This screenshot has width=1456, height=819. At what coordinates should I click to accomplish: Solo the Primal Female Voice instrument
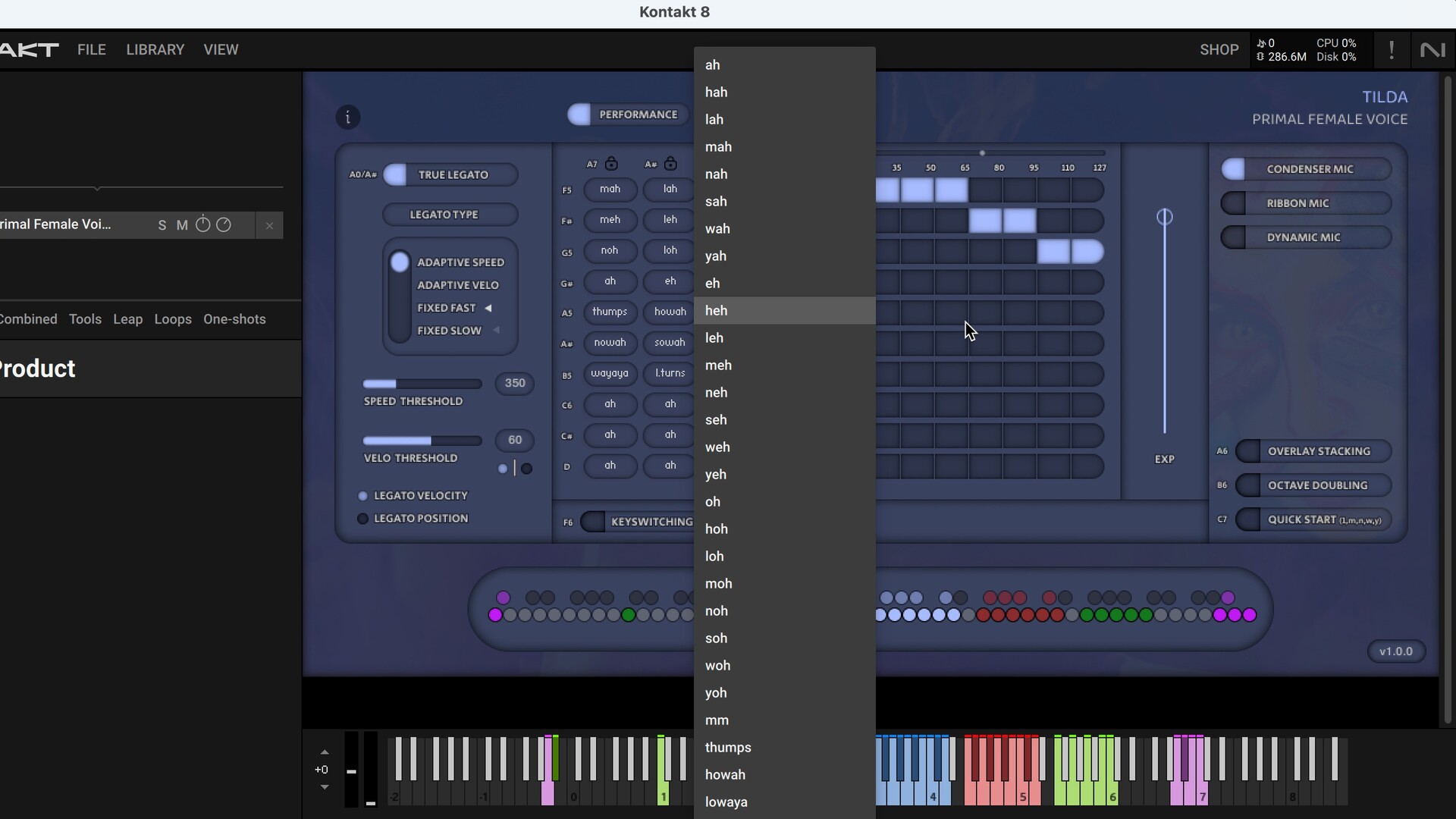pyautogui.click(x=162, y=225)
